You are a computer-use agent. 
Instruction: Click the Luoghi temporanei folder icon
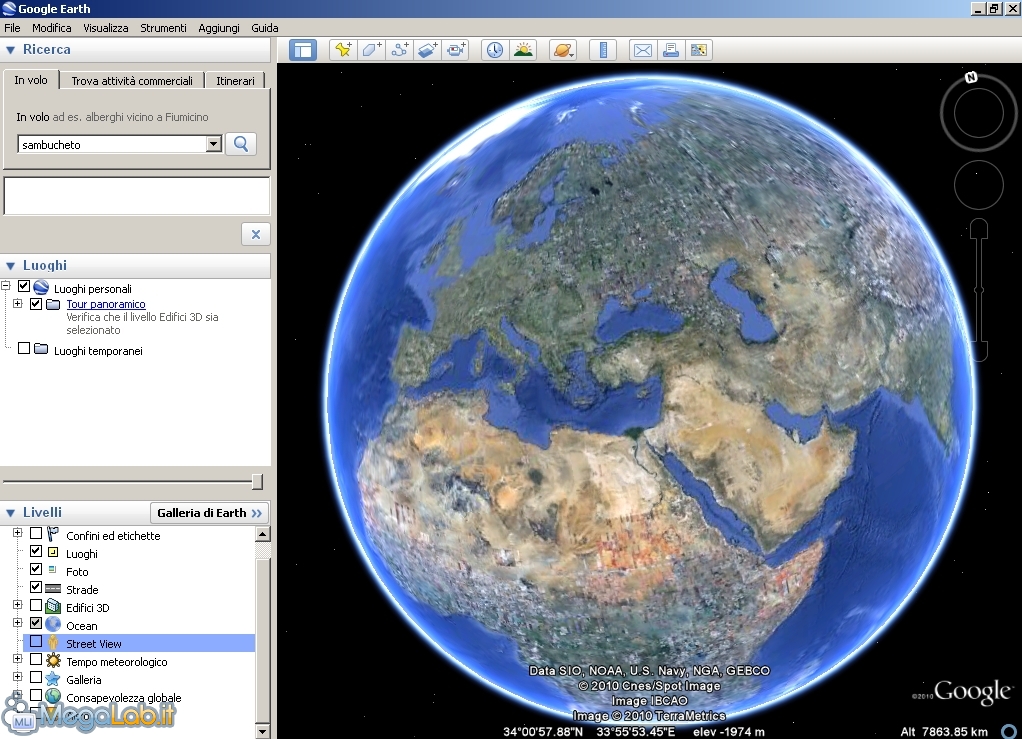coord(41,349)
